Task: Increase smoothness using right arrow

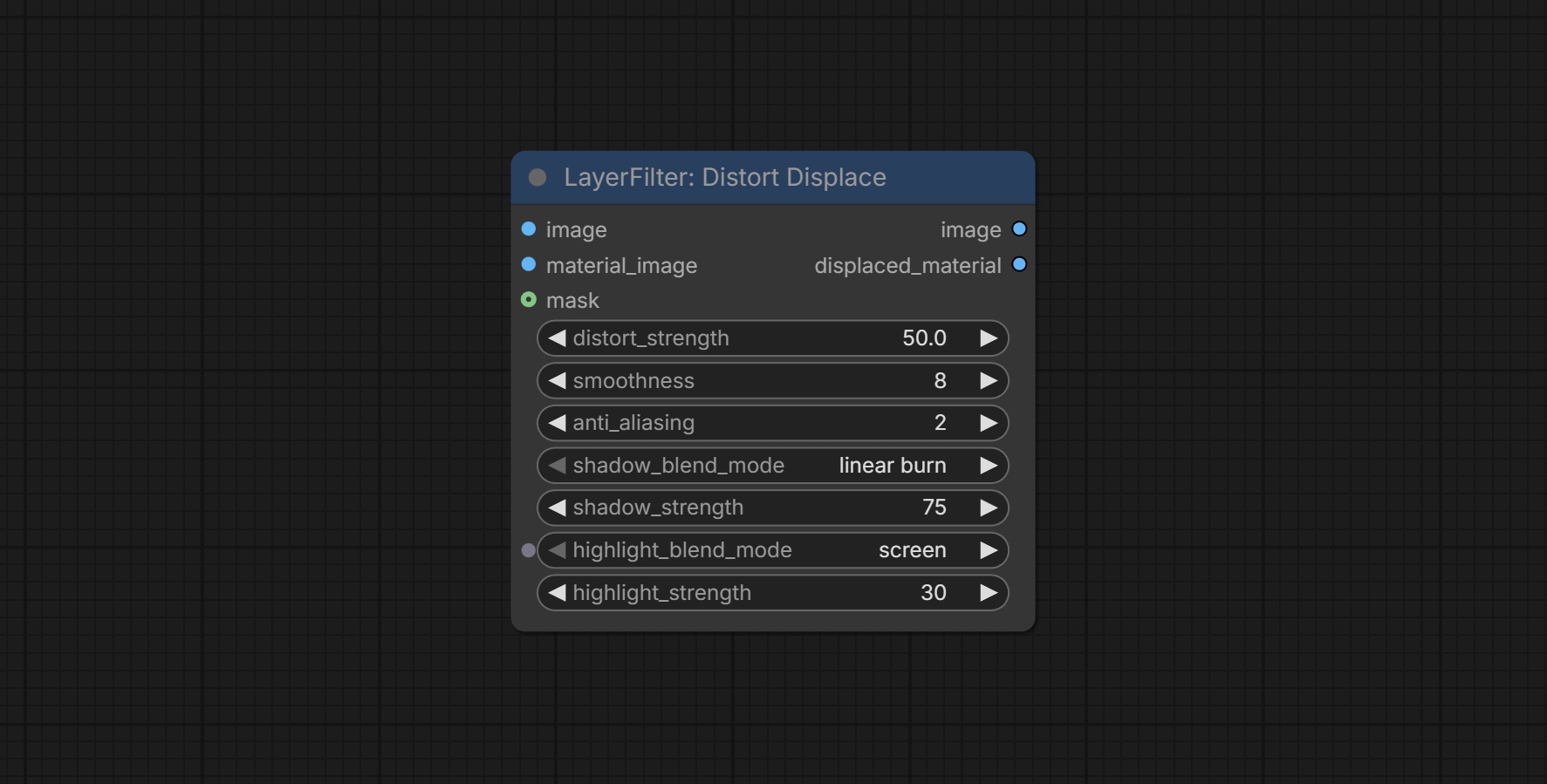Action: [988, 381]
